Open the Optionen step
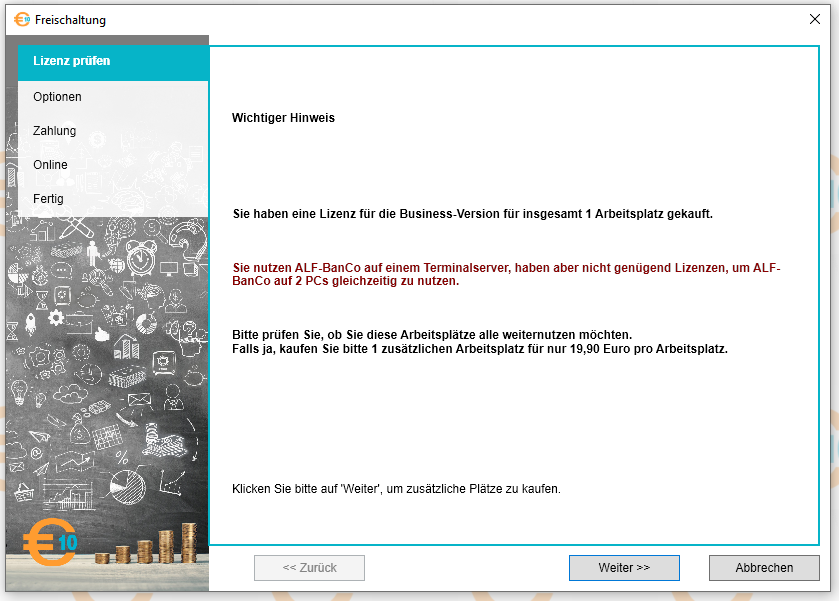Screen dimensions: 839x601 point(57,97)
